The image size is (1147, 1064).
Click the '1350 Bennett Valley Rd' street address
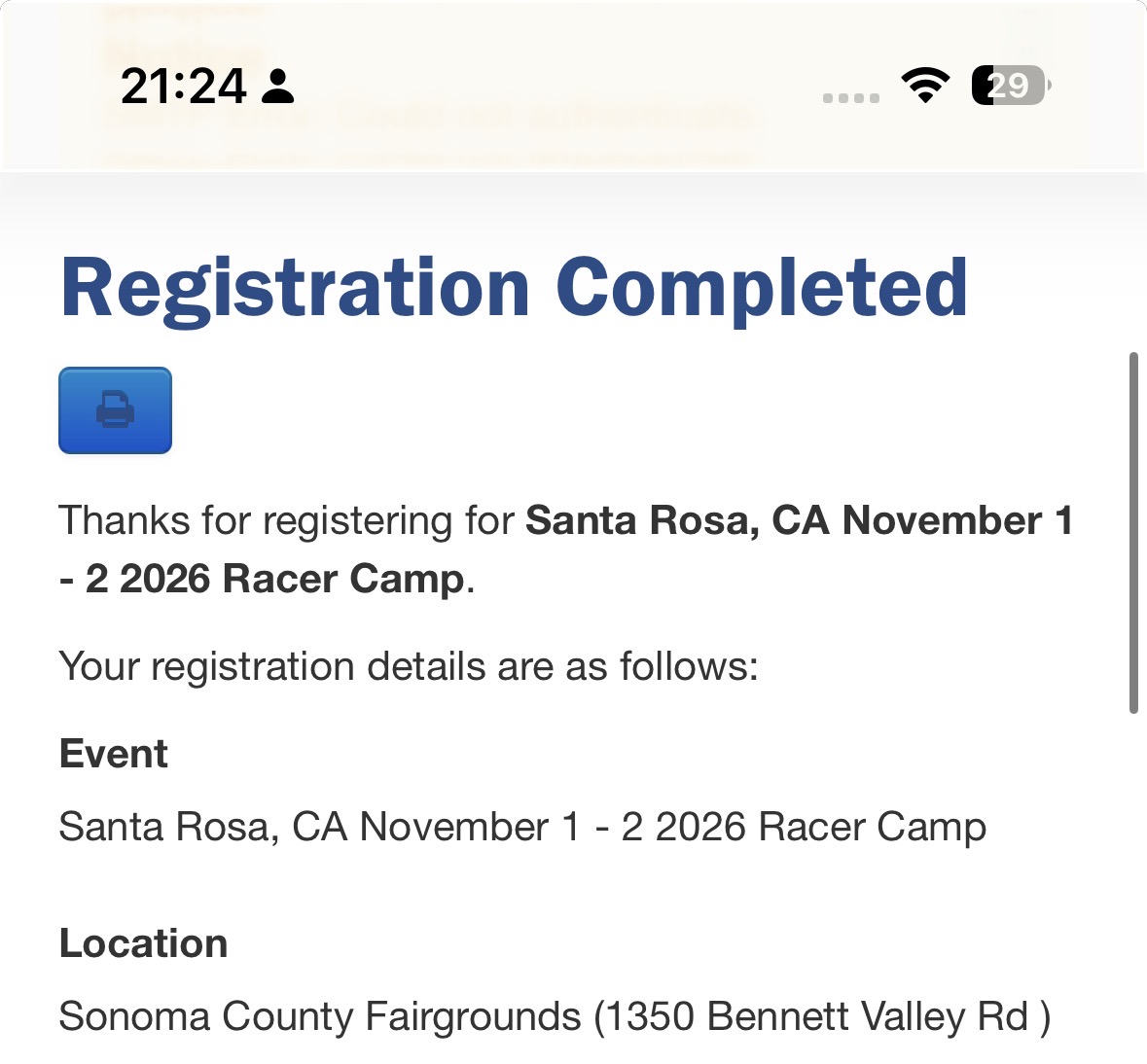pyautogui.click(x=817, y=1016)
